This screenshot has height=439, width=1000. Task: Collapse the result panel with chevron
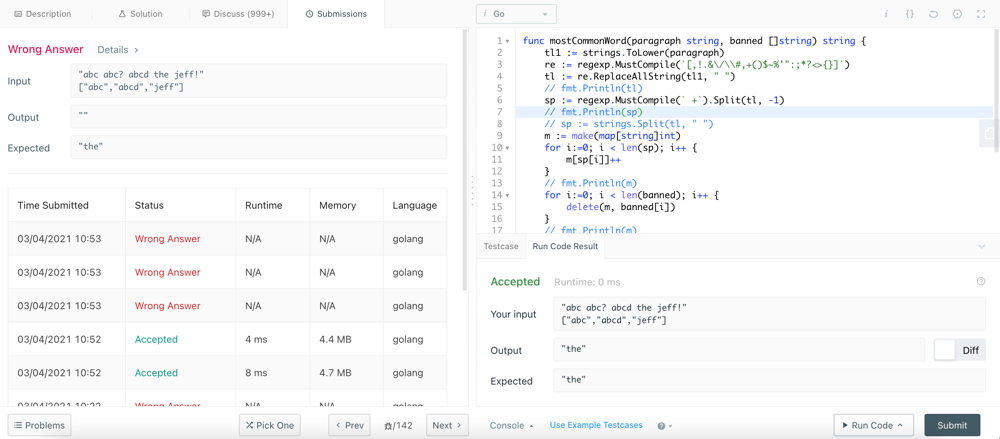click(x=981, y=246)
